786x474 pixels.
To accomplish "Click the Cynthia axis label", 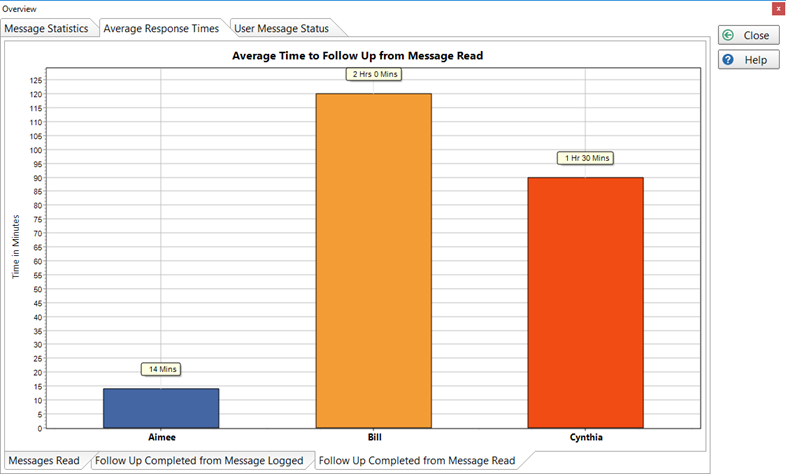I will click(586, 437).
